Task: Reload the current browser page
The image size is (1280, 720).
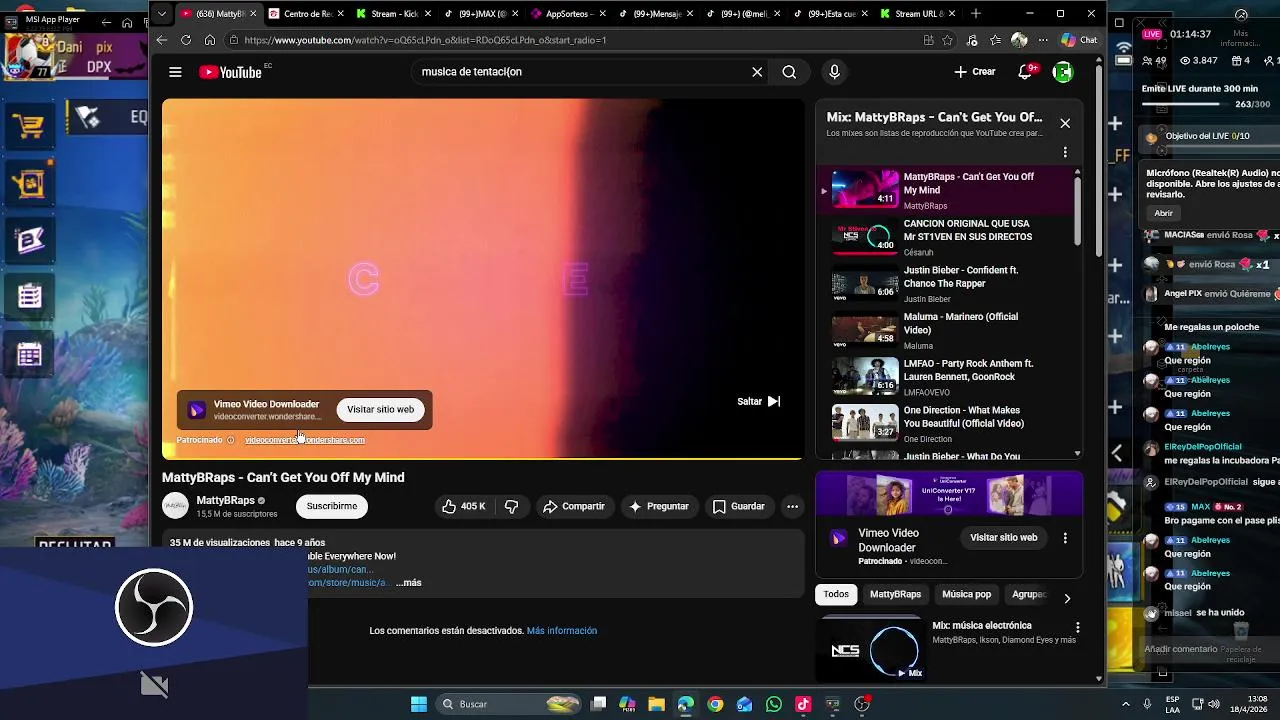Action: tap(186, 40)
